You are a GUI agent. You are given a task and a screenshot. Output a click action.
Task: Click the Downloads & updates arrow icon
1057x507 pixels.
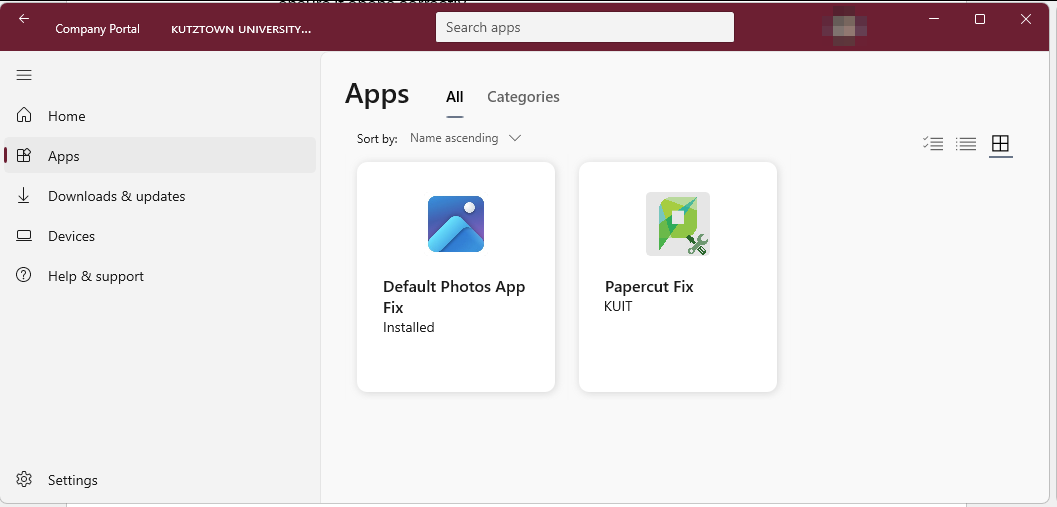24,196
